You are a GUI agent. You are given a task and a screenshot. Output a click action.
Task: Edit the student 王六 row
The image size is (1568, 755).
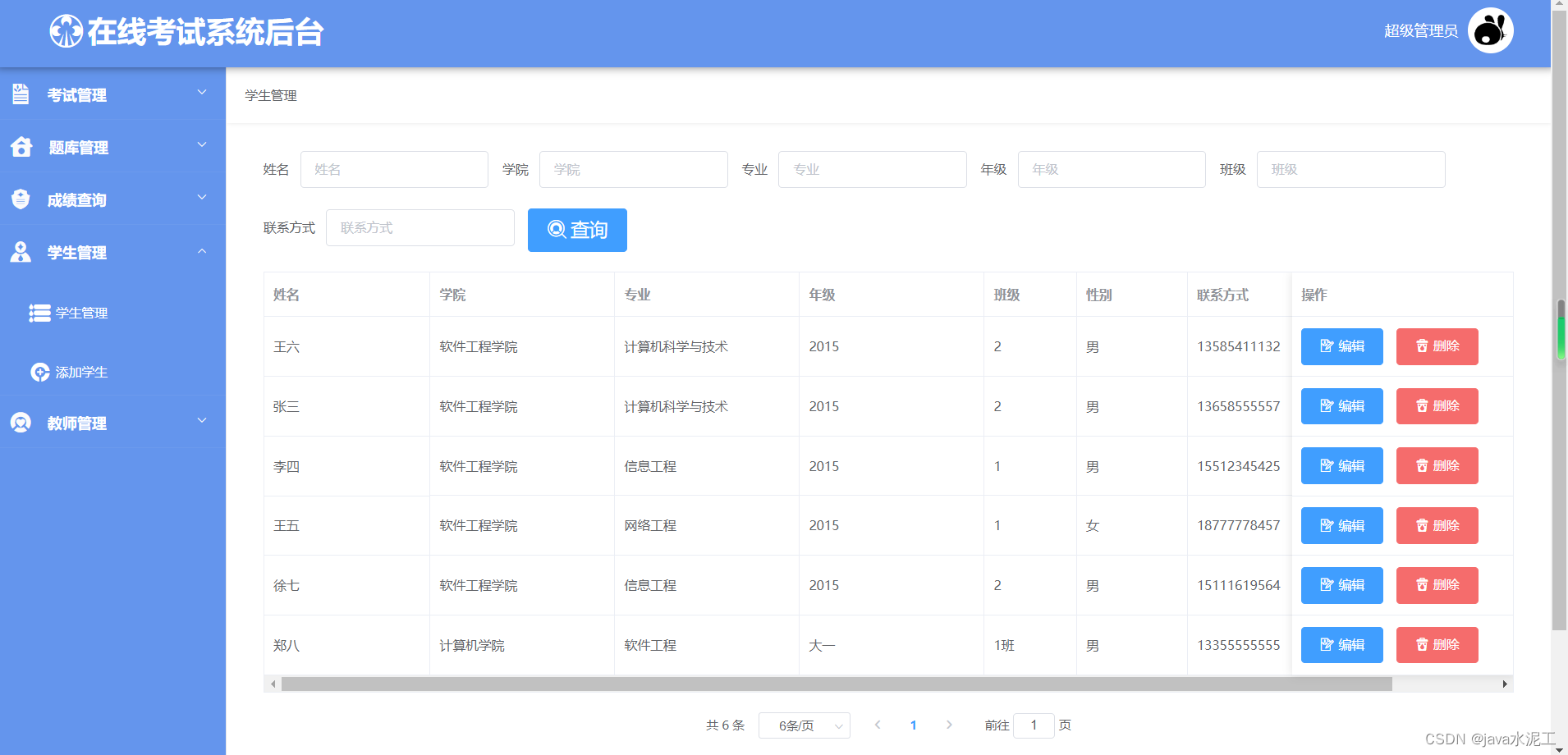(x=1341, y=346)
